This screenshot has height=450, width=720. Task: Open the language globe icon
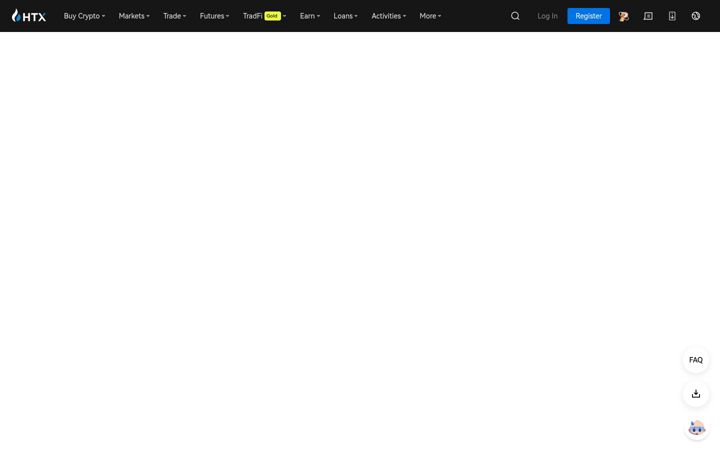(x=696, y=16)
